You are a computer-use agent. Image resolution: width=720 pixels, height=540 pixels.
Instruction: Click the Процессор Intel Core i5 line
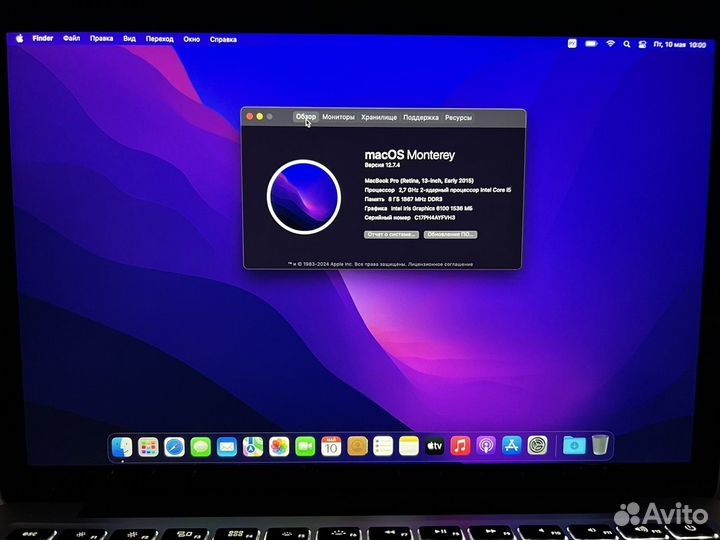(x=438, y=190)
